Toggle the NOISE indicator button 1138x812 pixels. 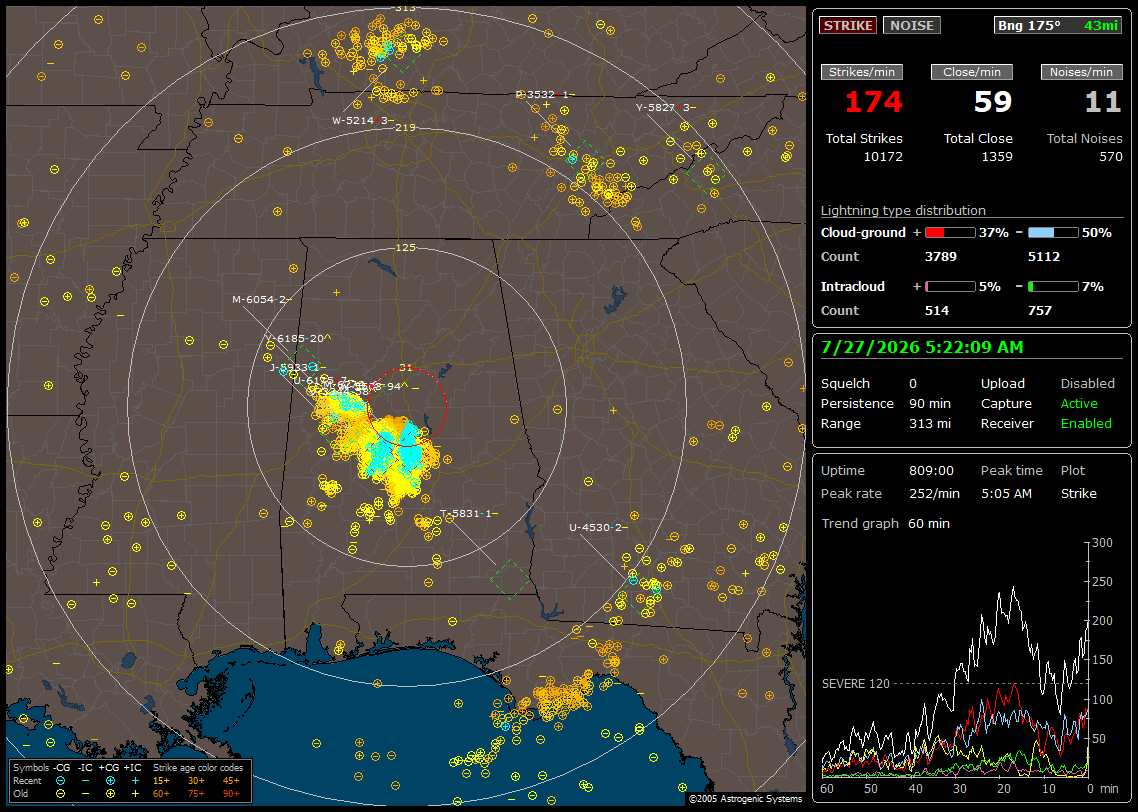click(x=912, y=25)
